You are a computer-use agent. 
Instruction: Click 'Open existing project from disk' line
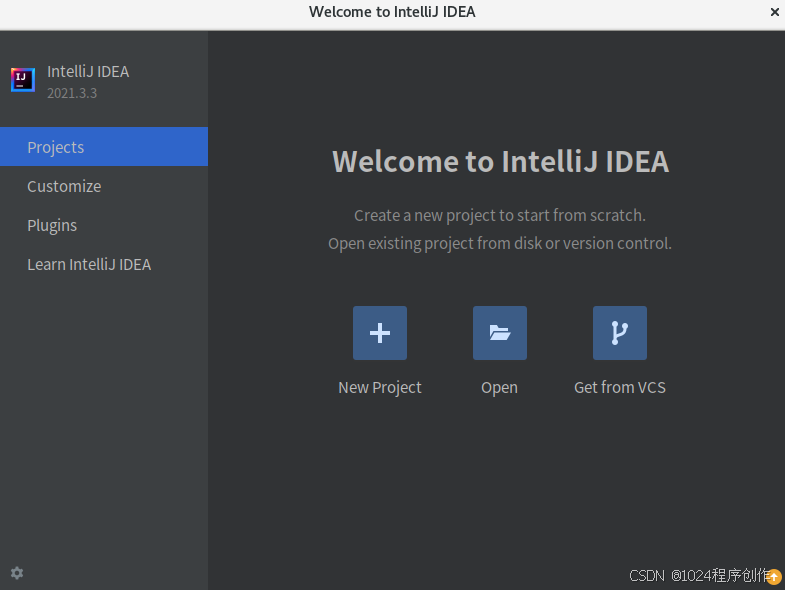tap(500, 243)
